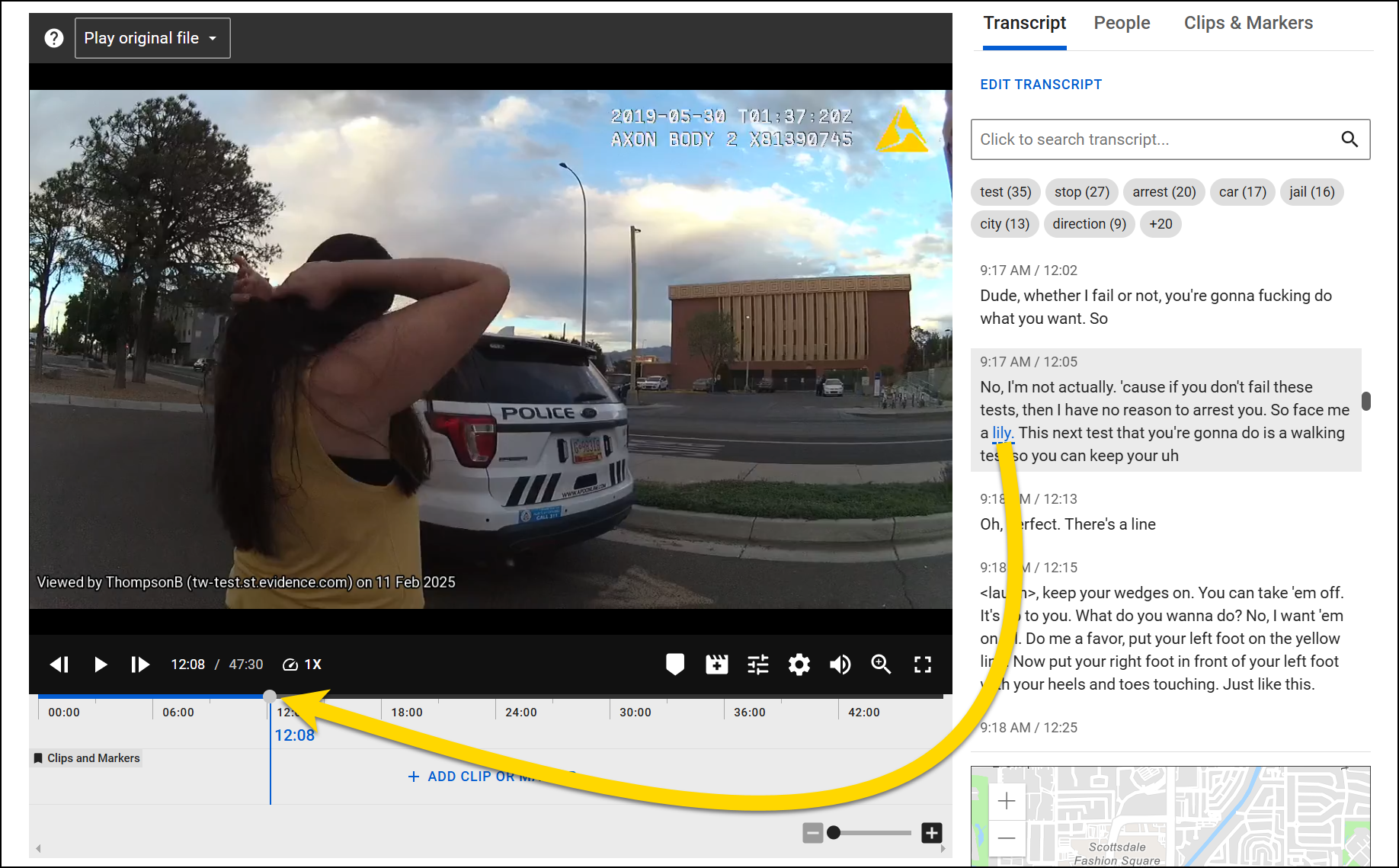
Task: Activate the video zoom magnifier
Action: pos(881,665)
